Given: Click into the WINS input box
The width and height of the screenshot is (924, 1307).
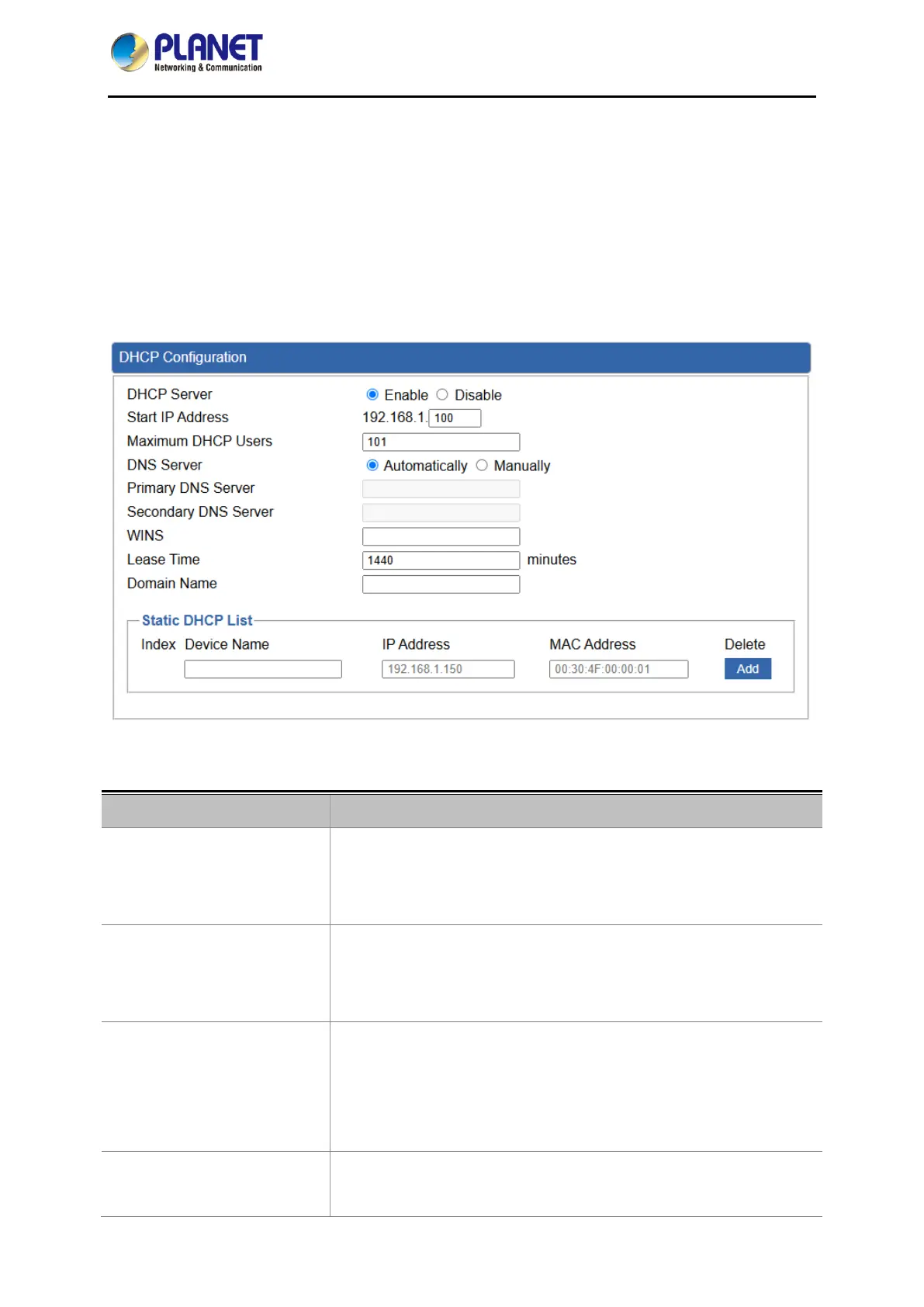Looking at the screenshot, I should tap(441, 536).
